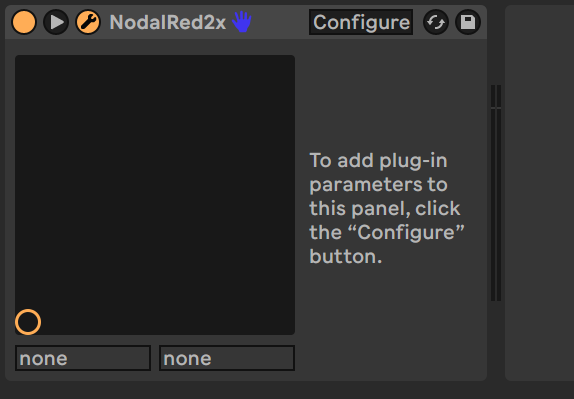This screenshot has width=574, height=399.
Task: Click the center of the XY pad
Action: click(155, 195)
